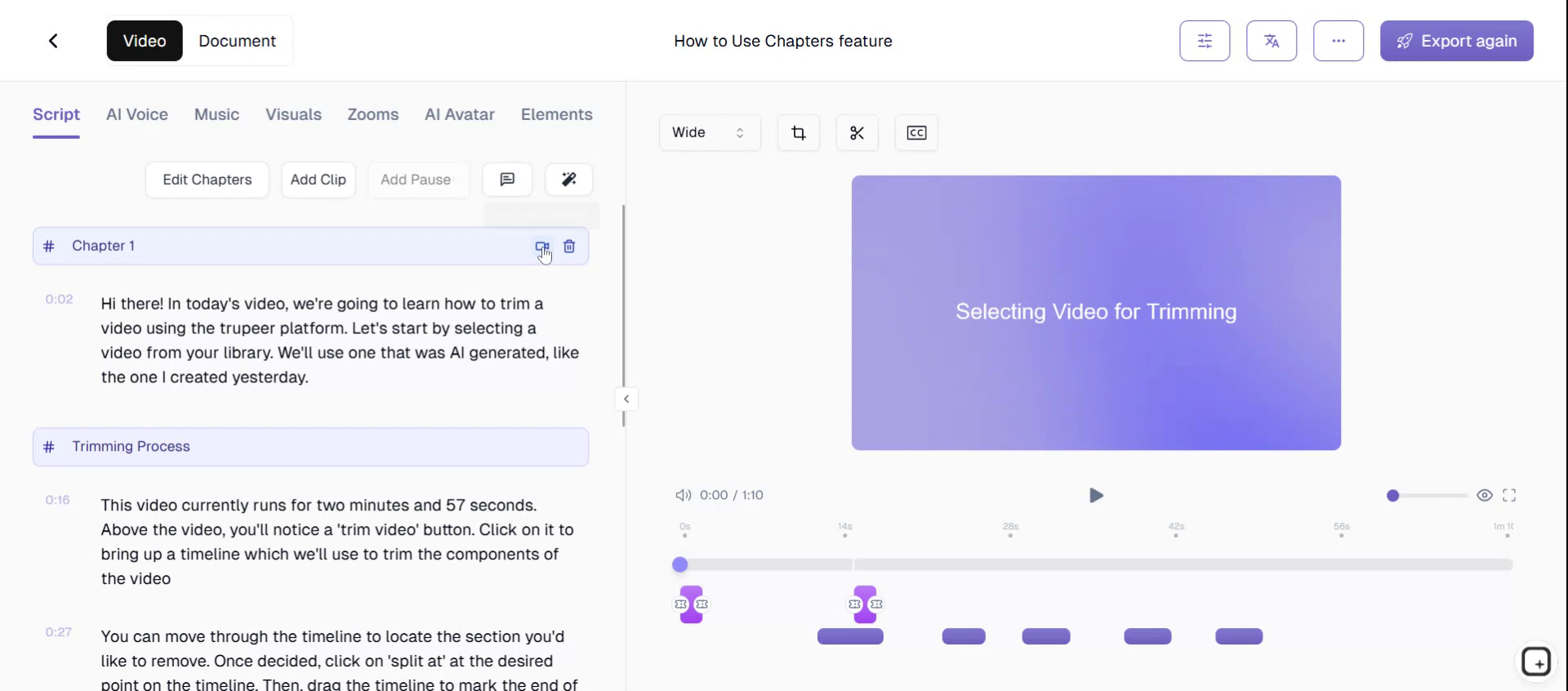Screen dimensions: 1568x691
Task: Click the Chapter 1 hash symbol
Action: pyautogui.click(x=49, y=246)
